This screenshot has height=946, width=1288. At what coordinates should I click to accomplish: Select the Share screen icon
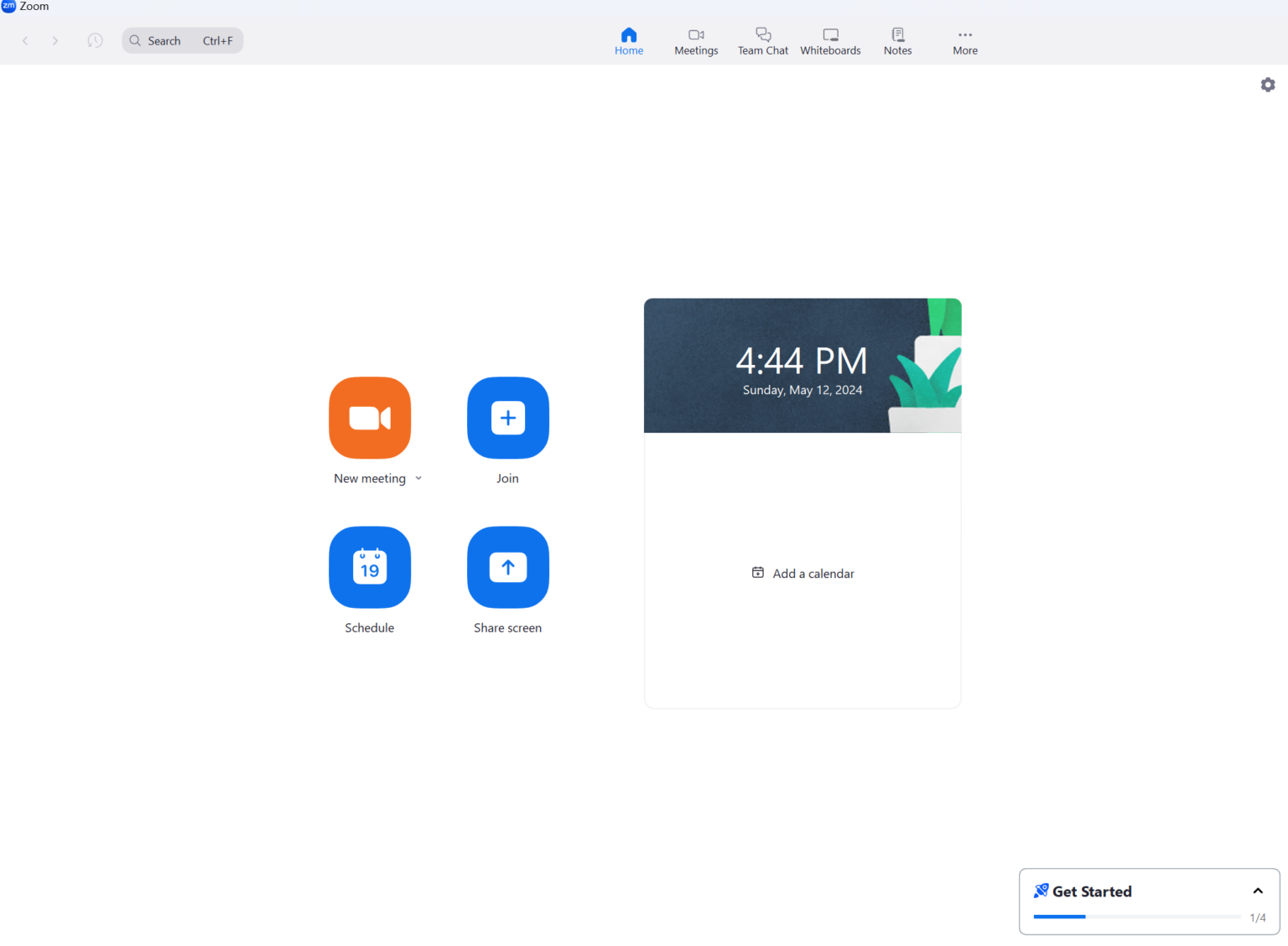[507, 567]
